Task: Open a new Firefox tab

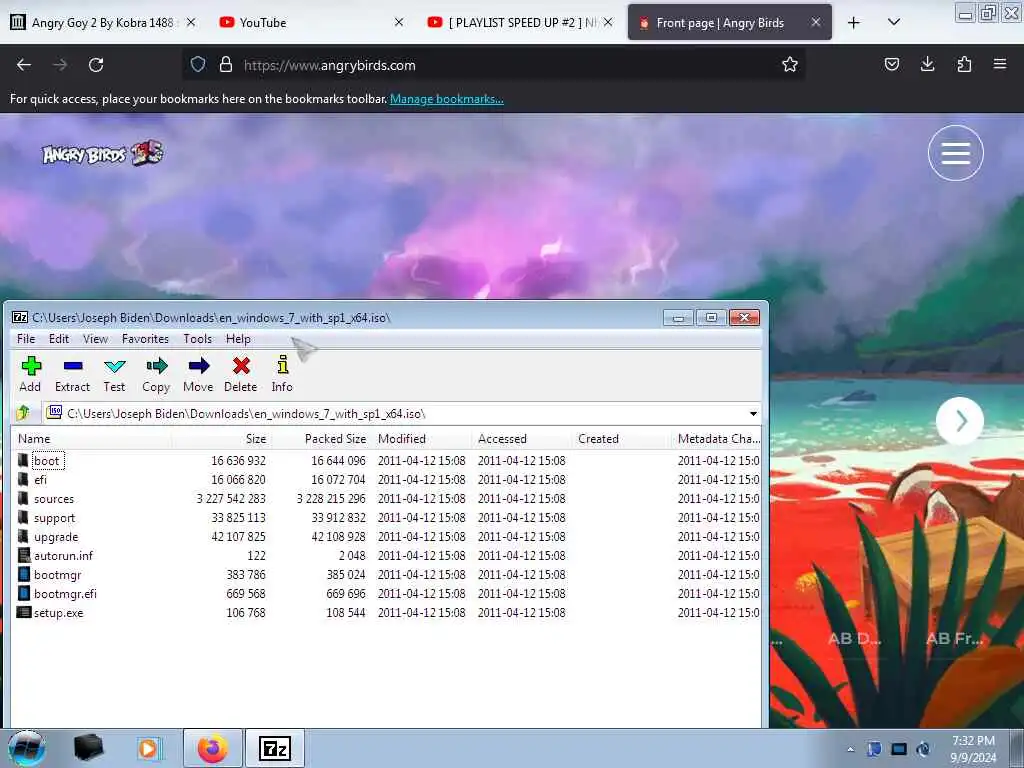Action: [x=854, y=22]
